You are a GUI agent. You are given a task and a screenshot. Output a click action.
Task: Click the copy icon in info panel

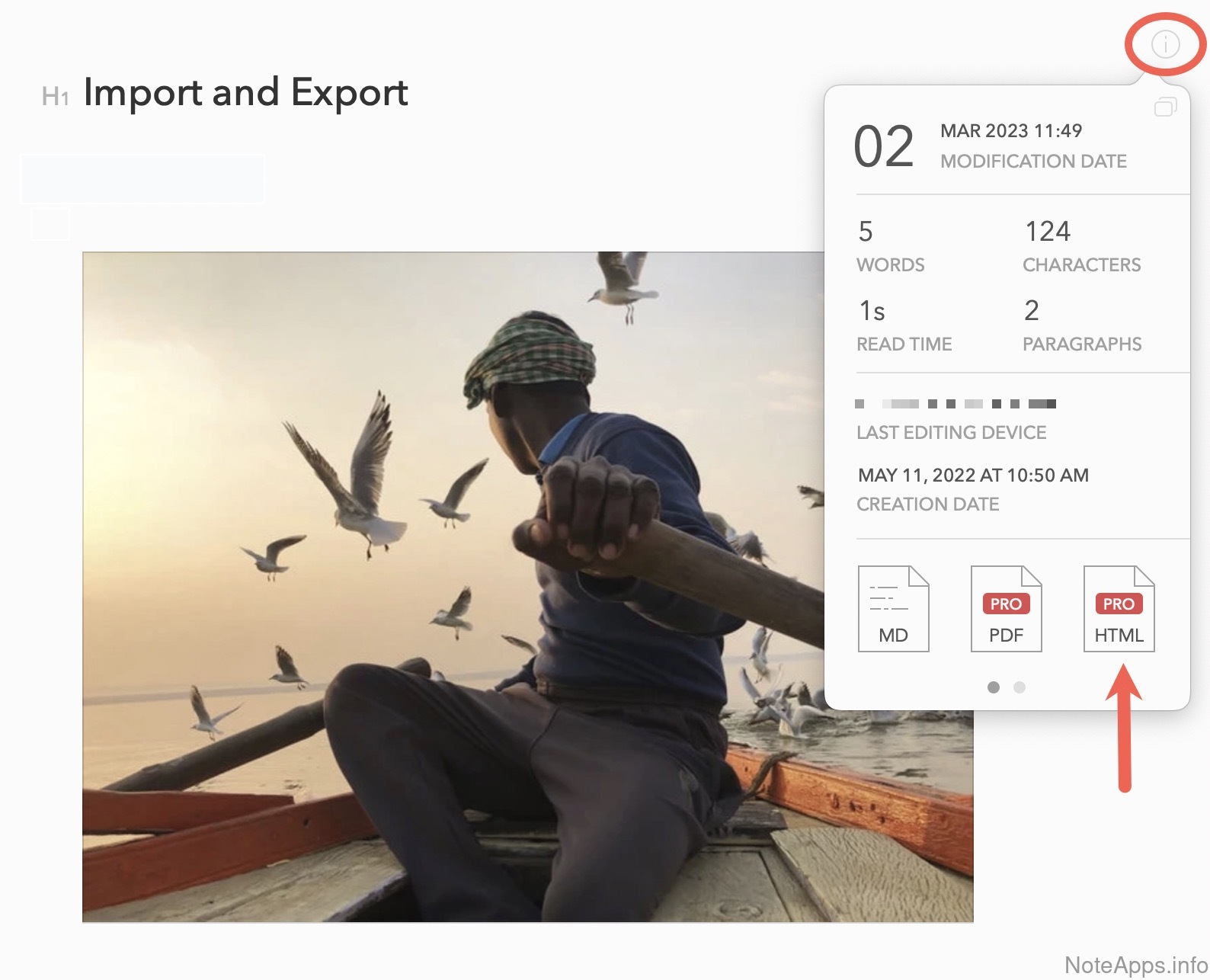[1165, 107]
